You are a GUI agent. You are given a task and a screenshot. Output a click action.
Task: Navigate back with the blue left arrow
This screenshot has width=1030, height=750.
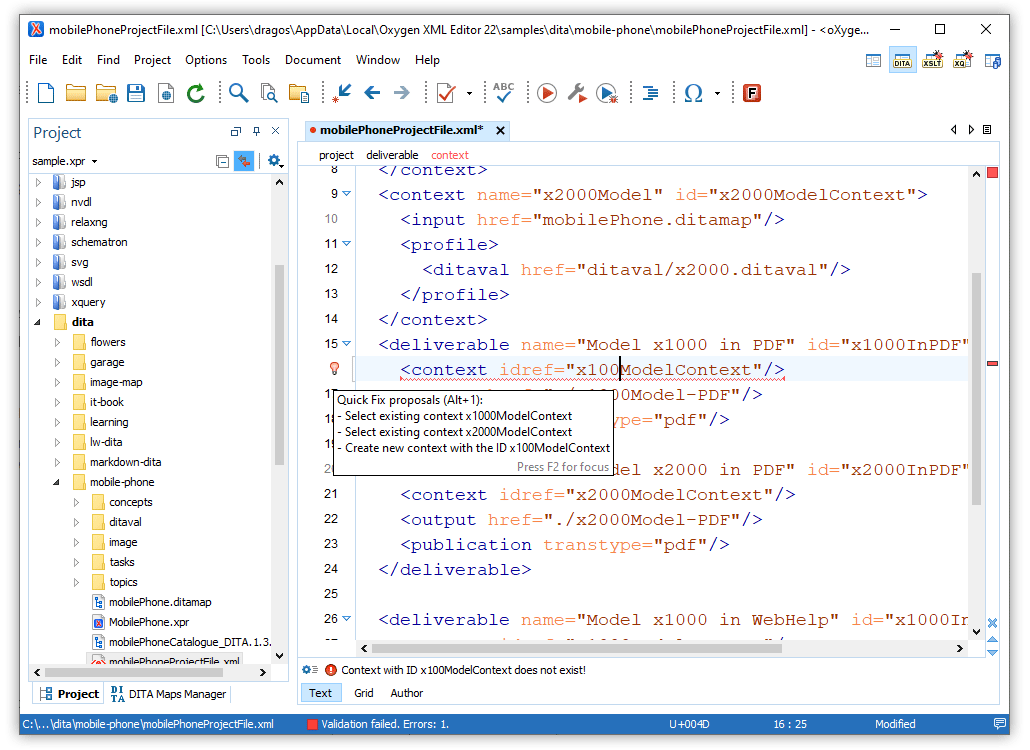point(372,93)
